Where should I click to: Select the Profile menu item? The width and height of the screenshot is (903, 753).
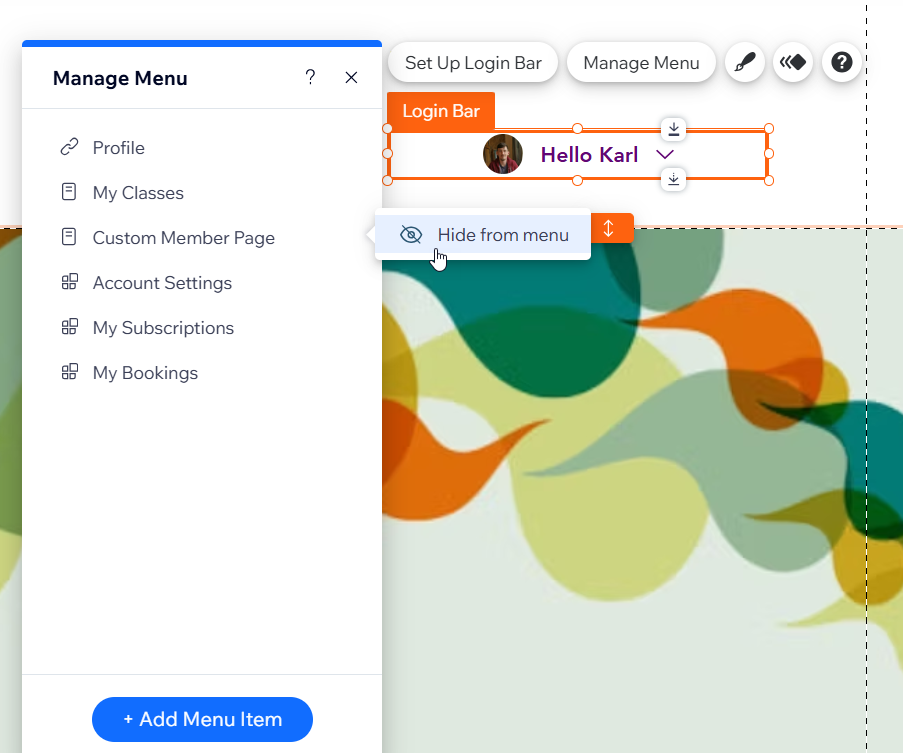pyautogui.click(x=118, y=148)
